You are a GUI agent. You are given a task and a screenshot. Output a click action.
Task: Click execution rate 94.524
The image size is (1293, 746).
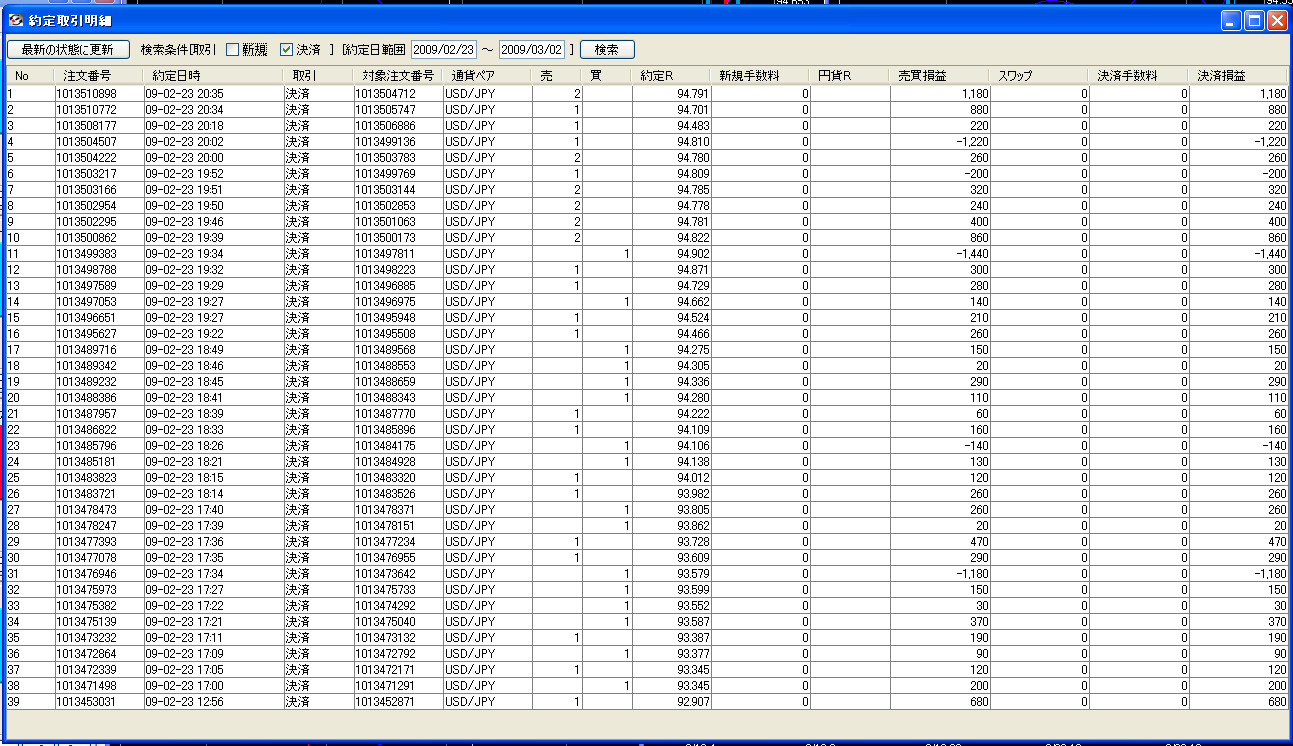click(693, 317)
